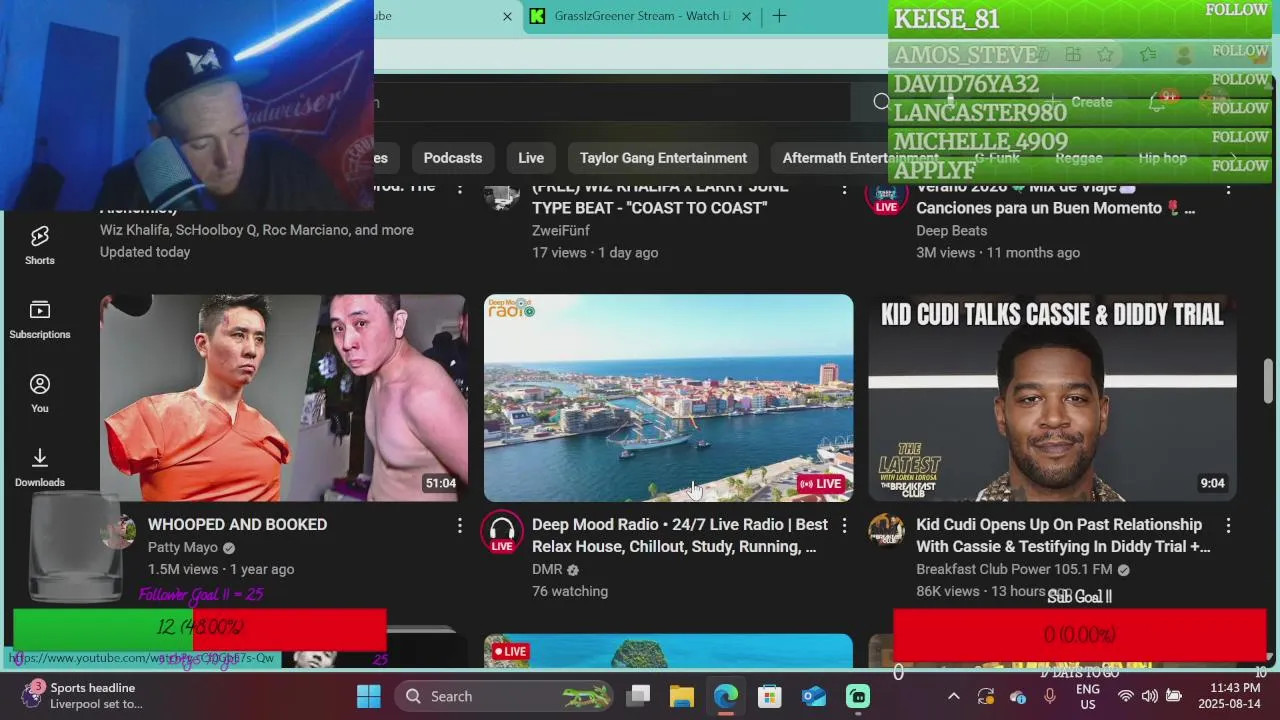Image resolution: width=1280 pixels, height=720 pixels.
Task: Click the page vertical scrollbar thumb
Action: (x=1269, y=381)
